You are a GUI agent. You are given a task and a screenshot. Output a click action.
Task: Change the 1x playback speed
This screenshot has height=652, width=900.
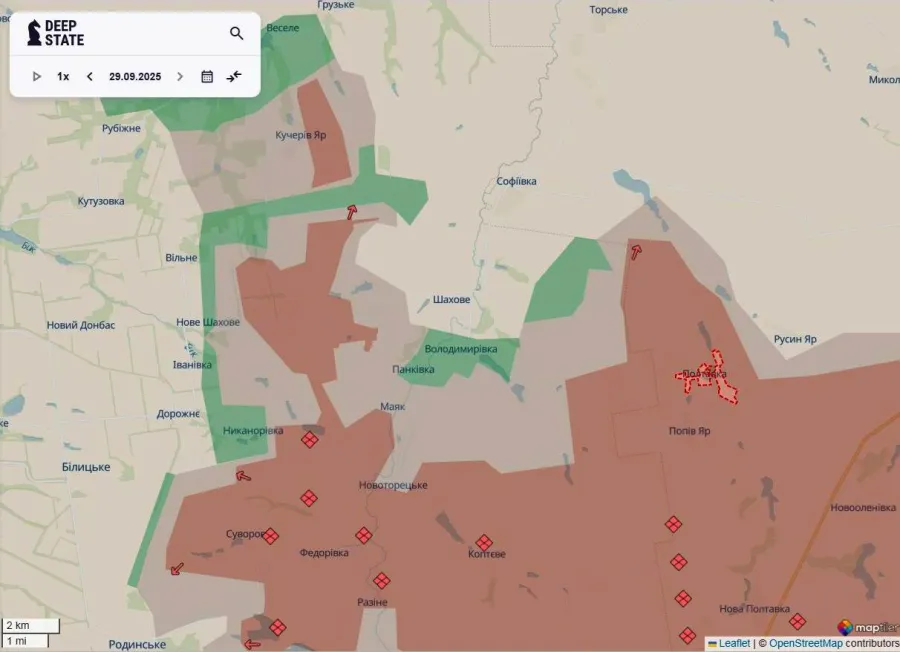tap(63, 76)
